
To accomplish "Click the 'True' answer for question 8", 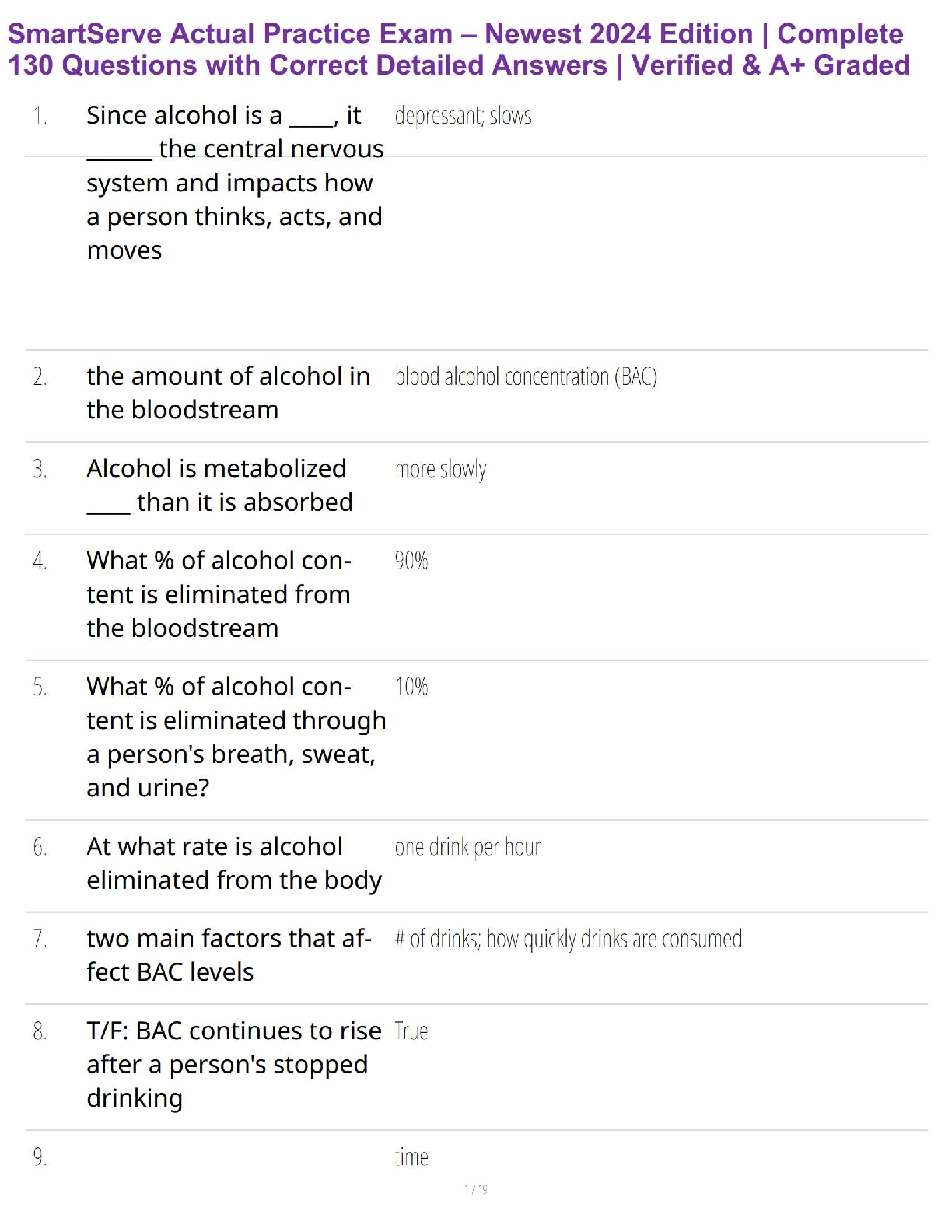I will coord(411,1031).
